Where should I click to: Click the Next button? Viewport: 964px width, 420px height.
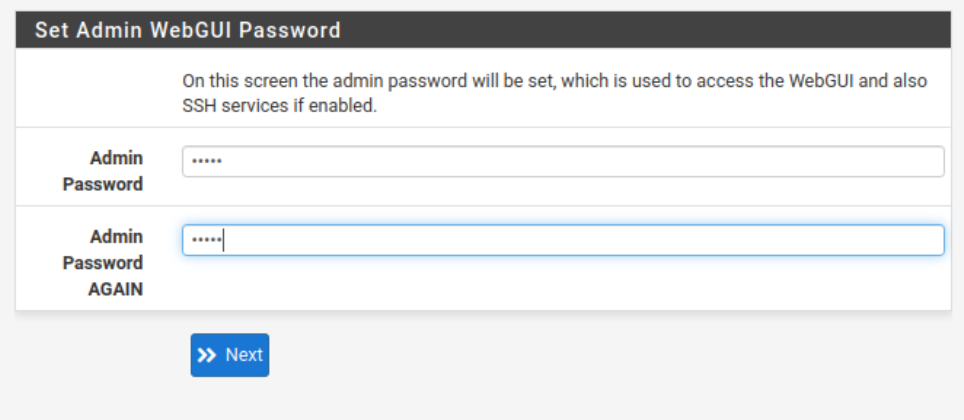tap(230, 355)
